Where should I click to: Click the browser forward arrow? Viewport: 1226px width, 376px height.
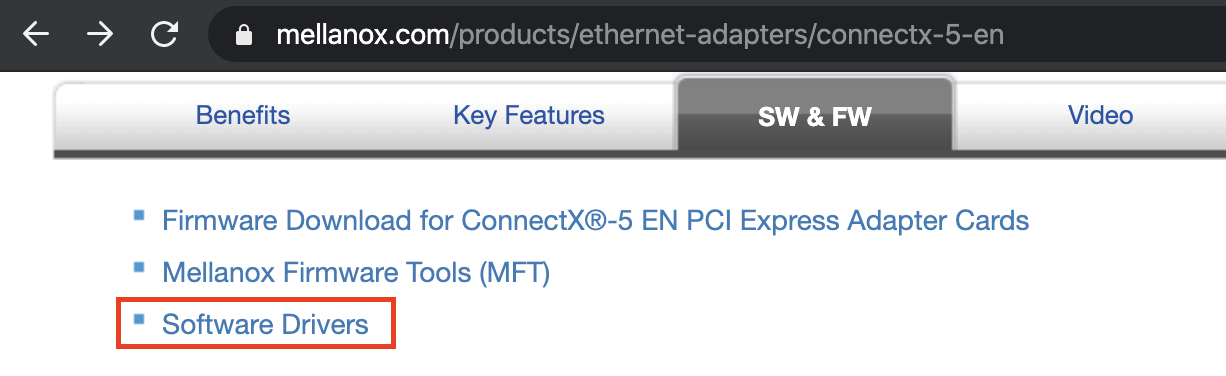(99, 35)
